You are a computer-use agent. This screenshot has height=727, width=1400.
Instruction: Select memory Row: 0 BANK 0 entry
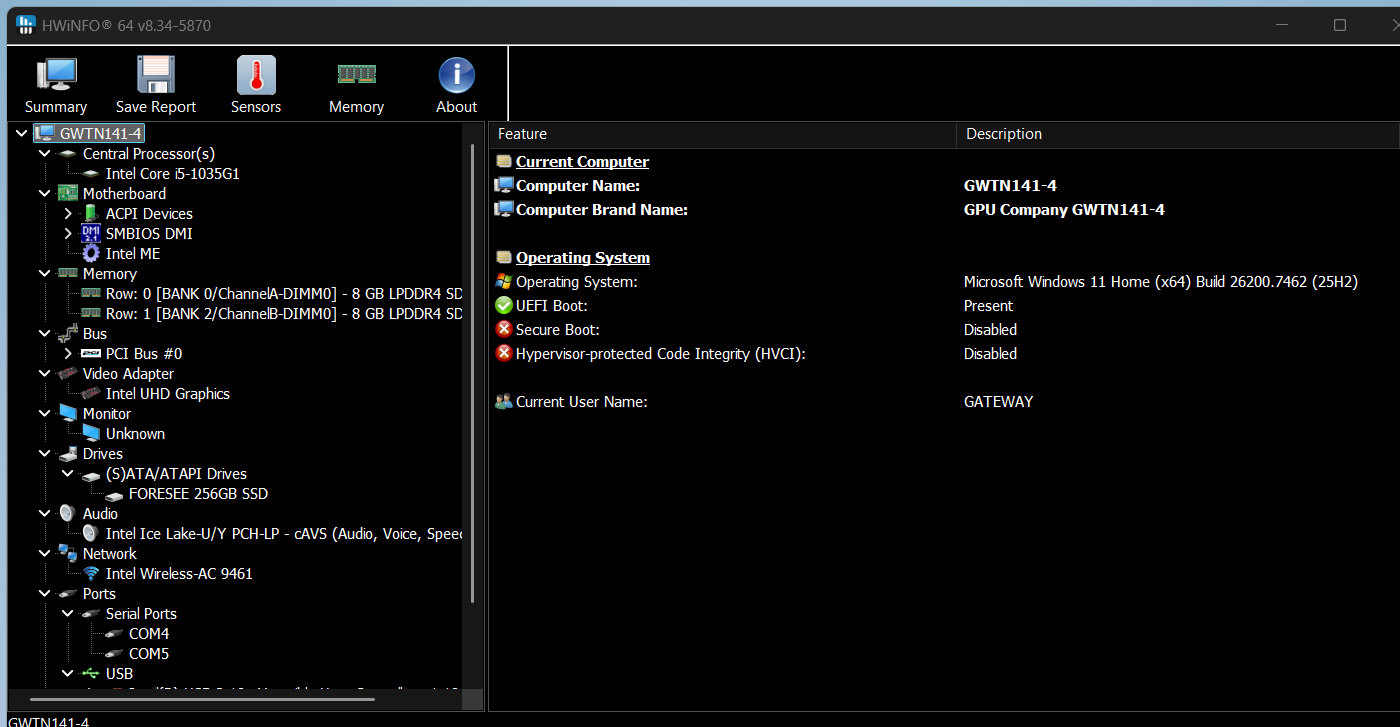283,293
